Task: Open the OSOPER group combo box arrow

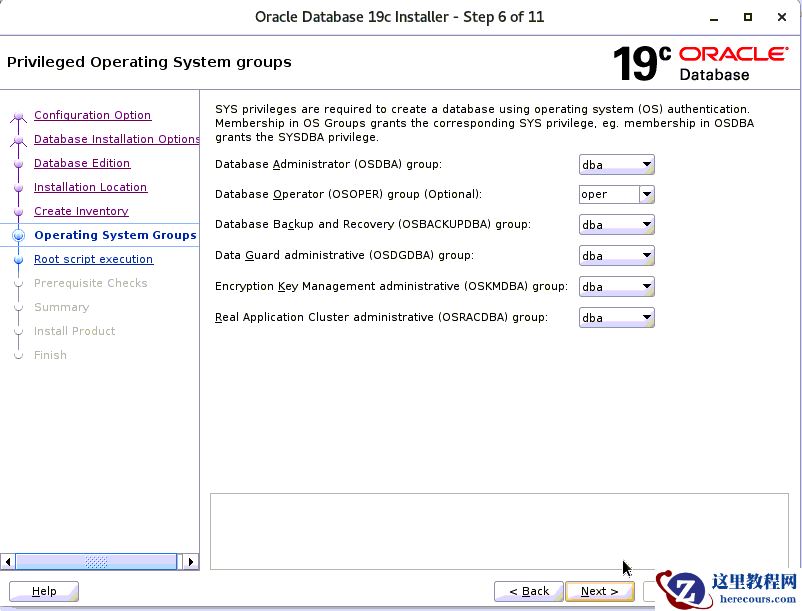Action: (x=647, y=194)
